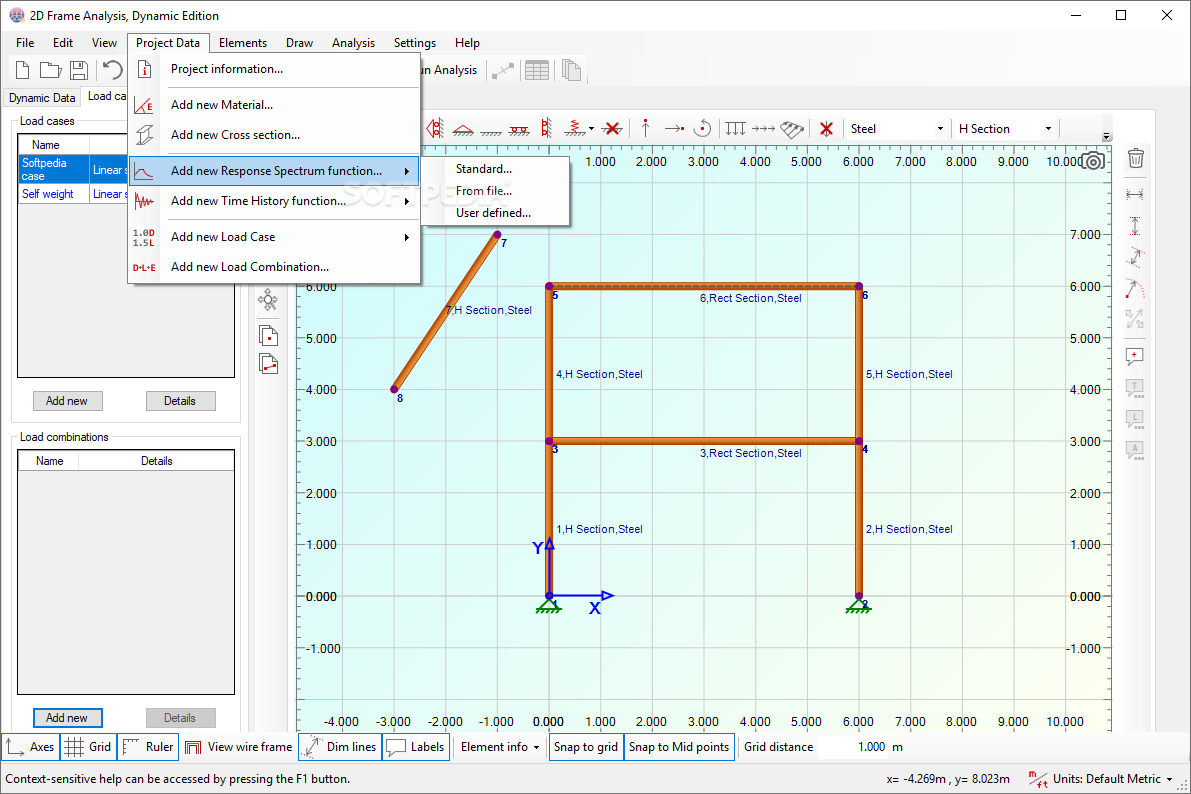Viewport: 1191px width, 794px height.
Task: Select the vertical roller support icon
Action: [546, 128]
